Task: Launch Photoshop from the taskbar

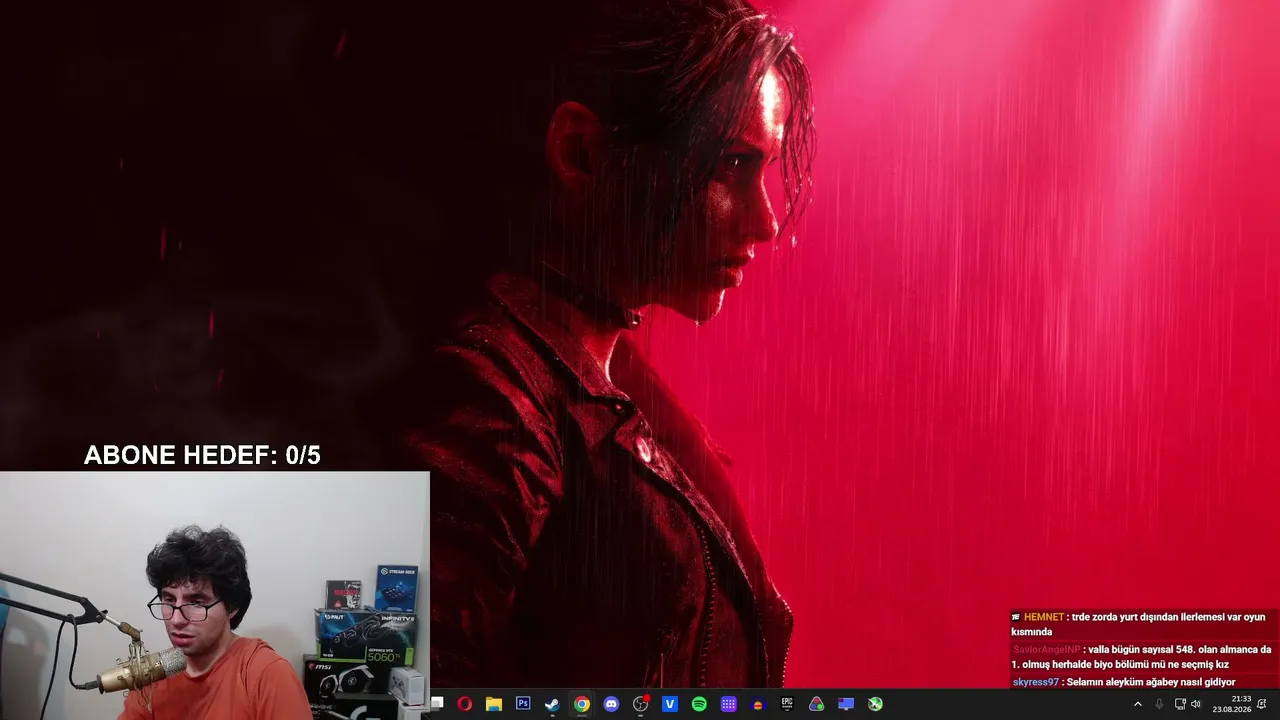Action: pyautogui.click(x=523, y=704)
